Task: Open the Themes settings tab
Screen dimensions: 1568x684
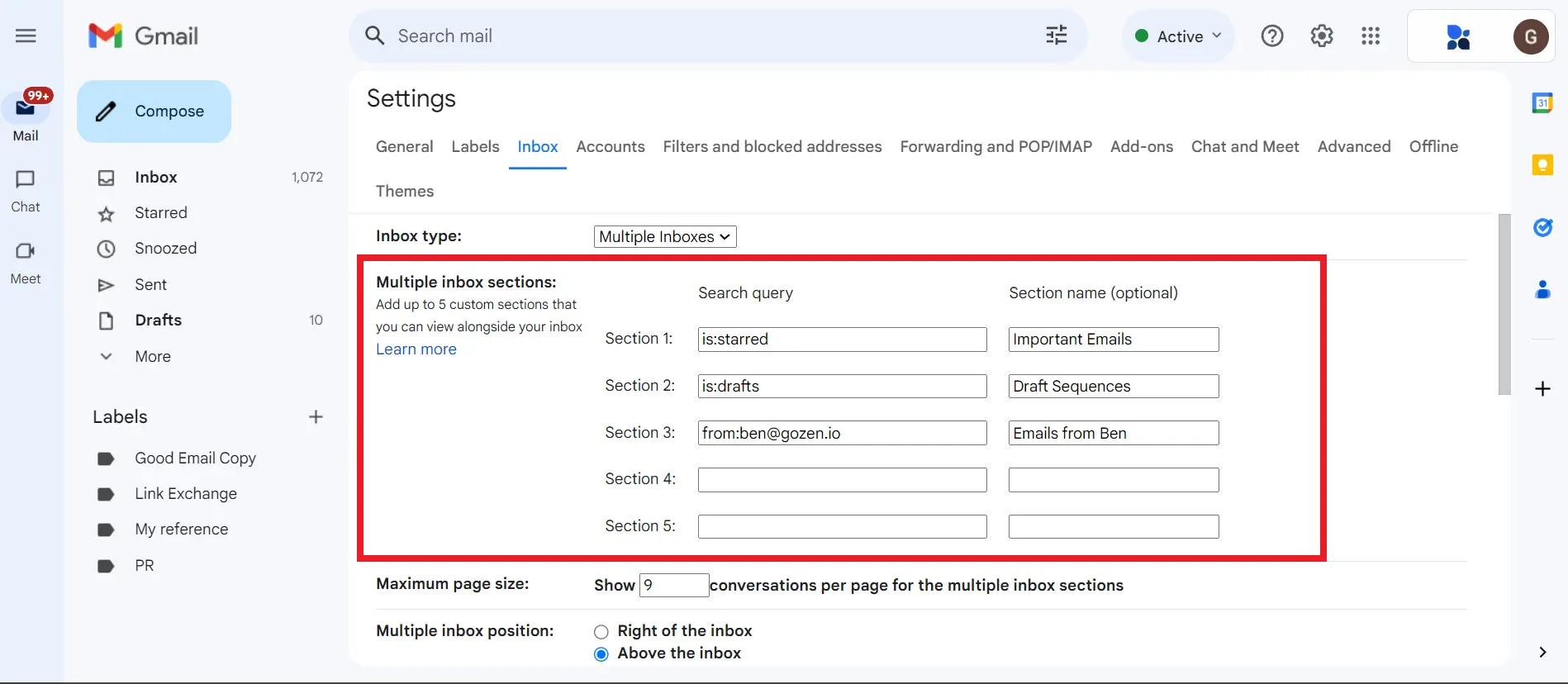Action: click(x=404, y=191)
